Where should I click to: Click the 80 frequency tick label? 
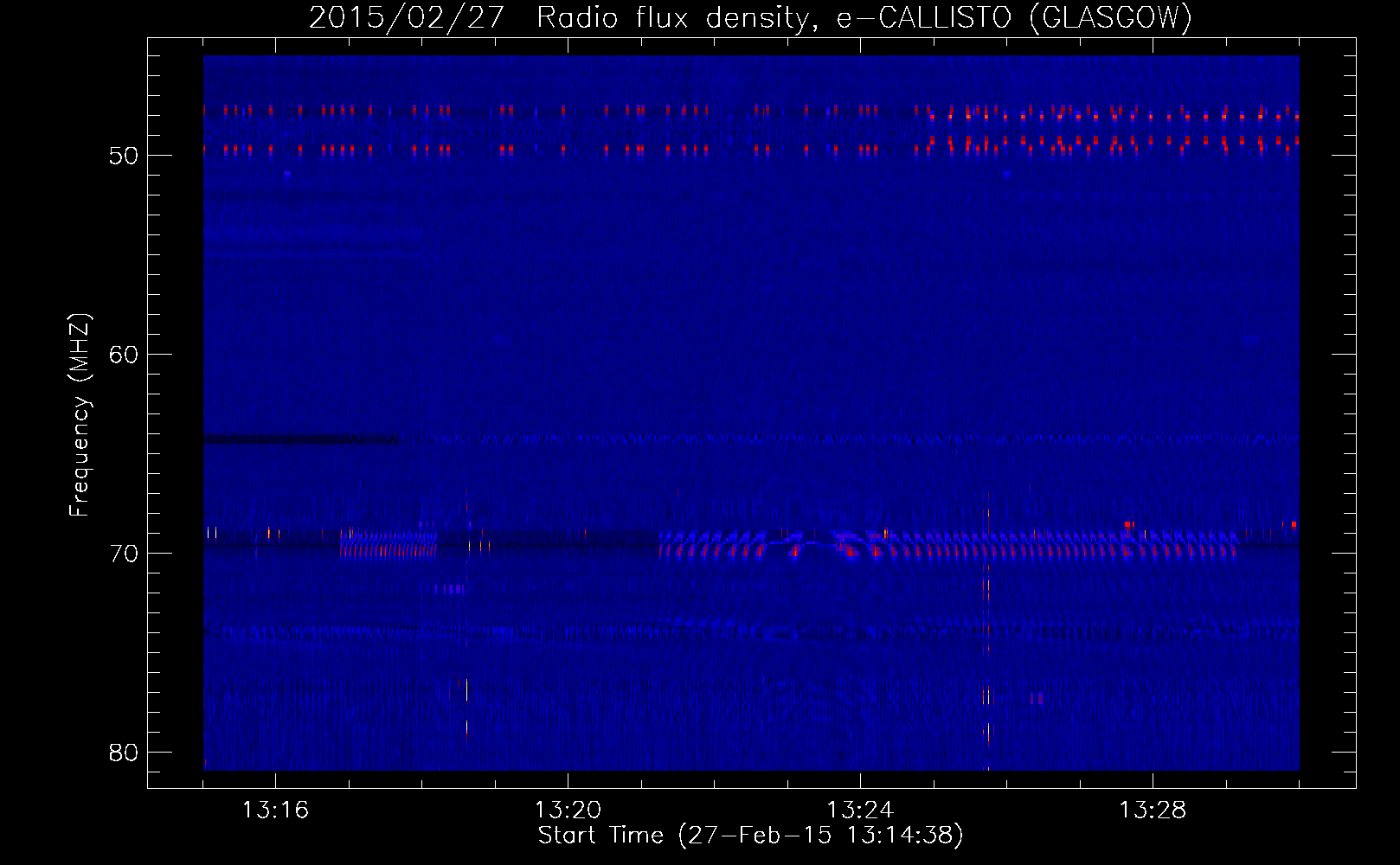pos(124,753)
